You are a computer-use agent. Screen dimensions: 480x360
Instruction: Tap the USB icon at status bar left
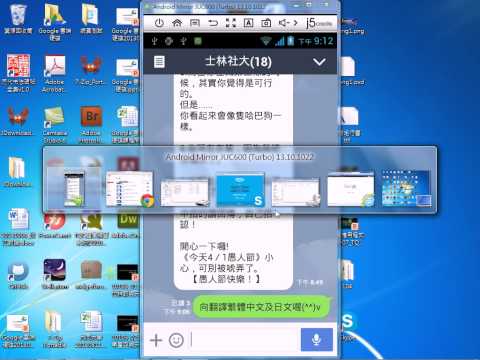154,41
